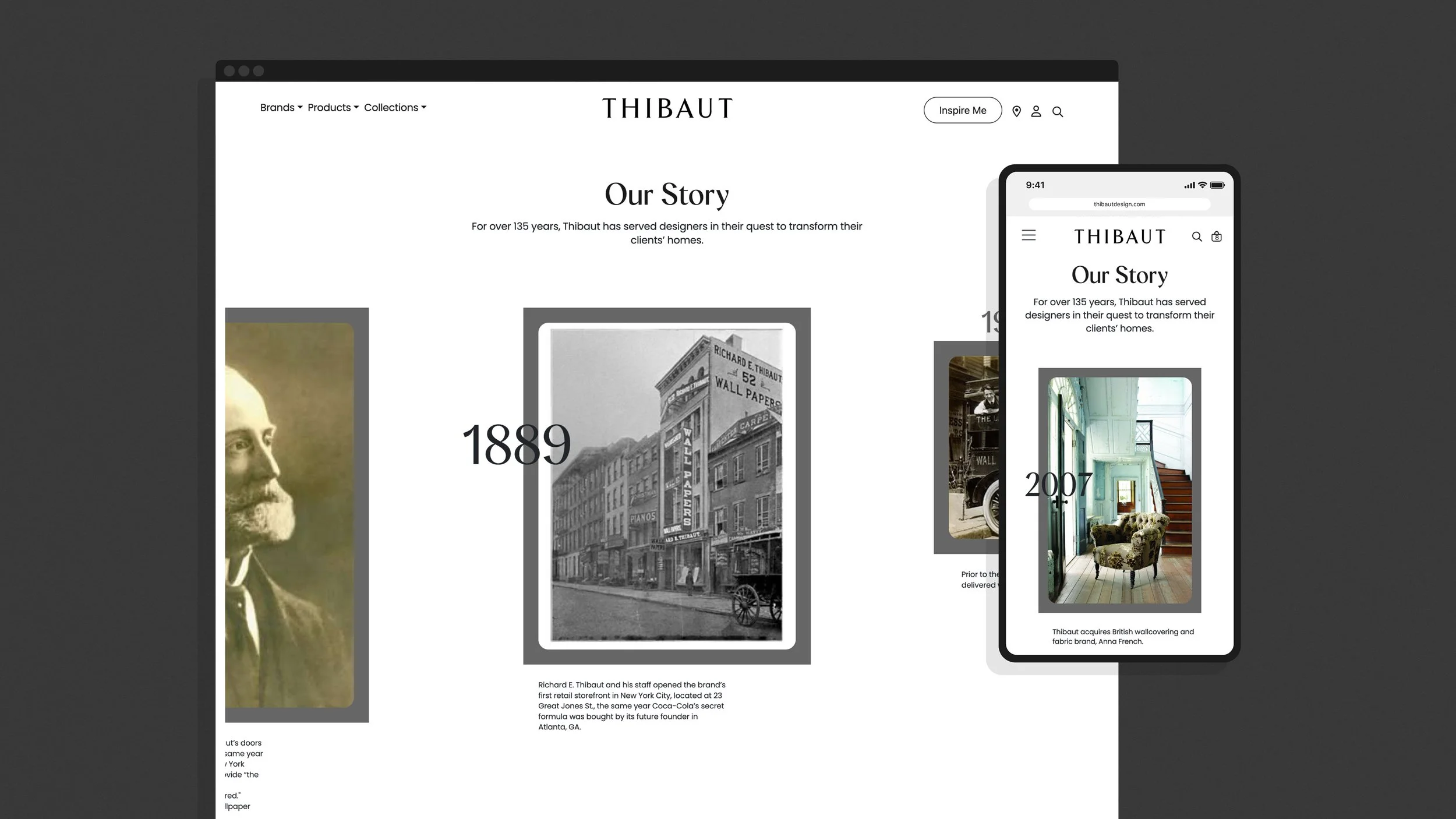This screenshot has height=819, width=1456.
Task: Open the mobile hamburger menu
Action: click(x=1029, y=235)
